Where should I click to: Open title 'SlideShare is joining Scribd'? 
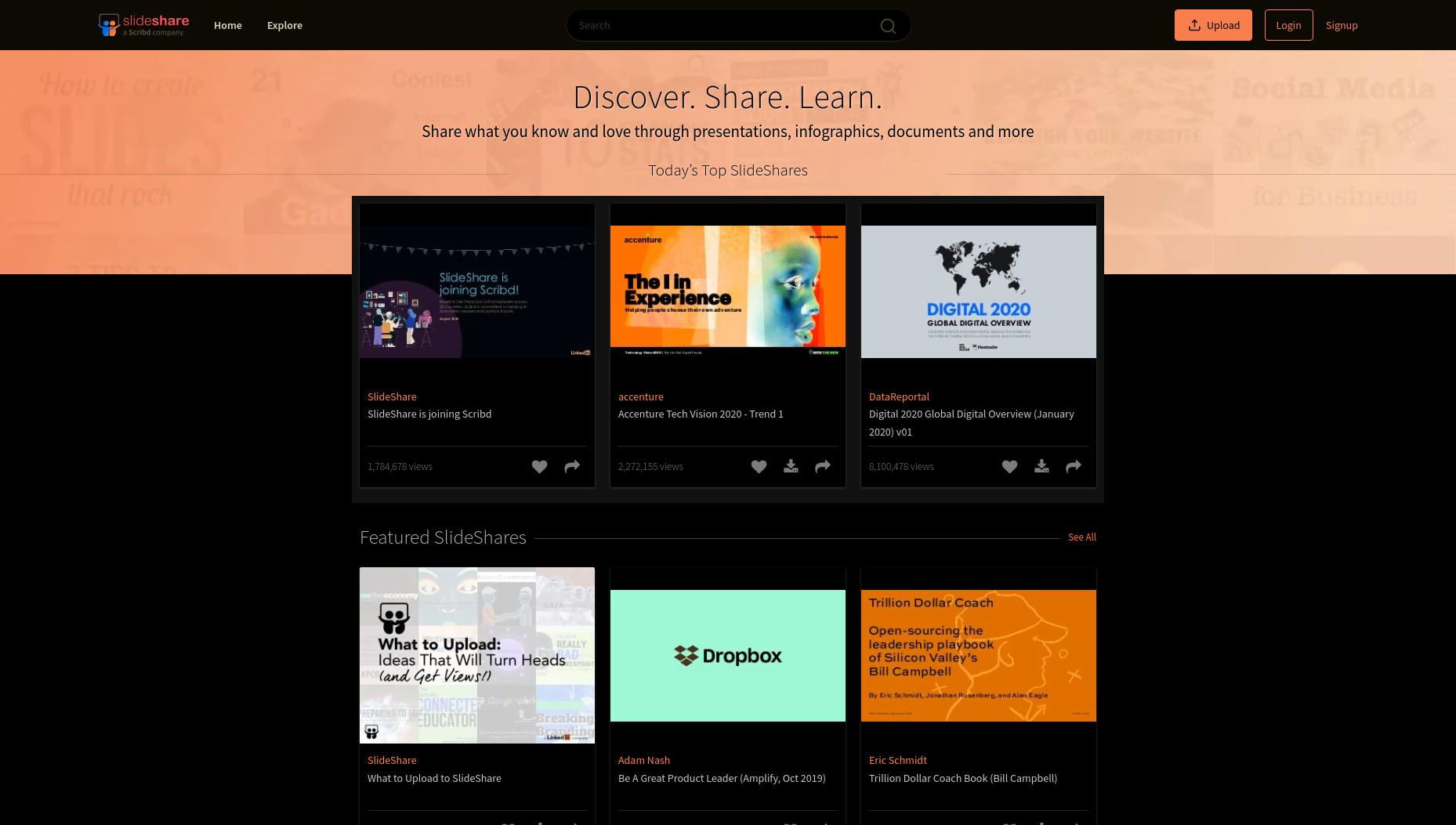point(429,414)
